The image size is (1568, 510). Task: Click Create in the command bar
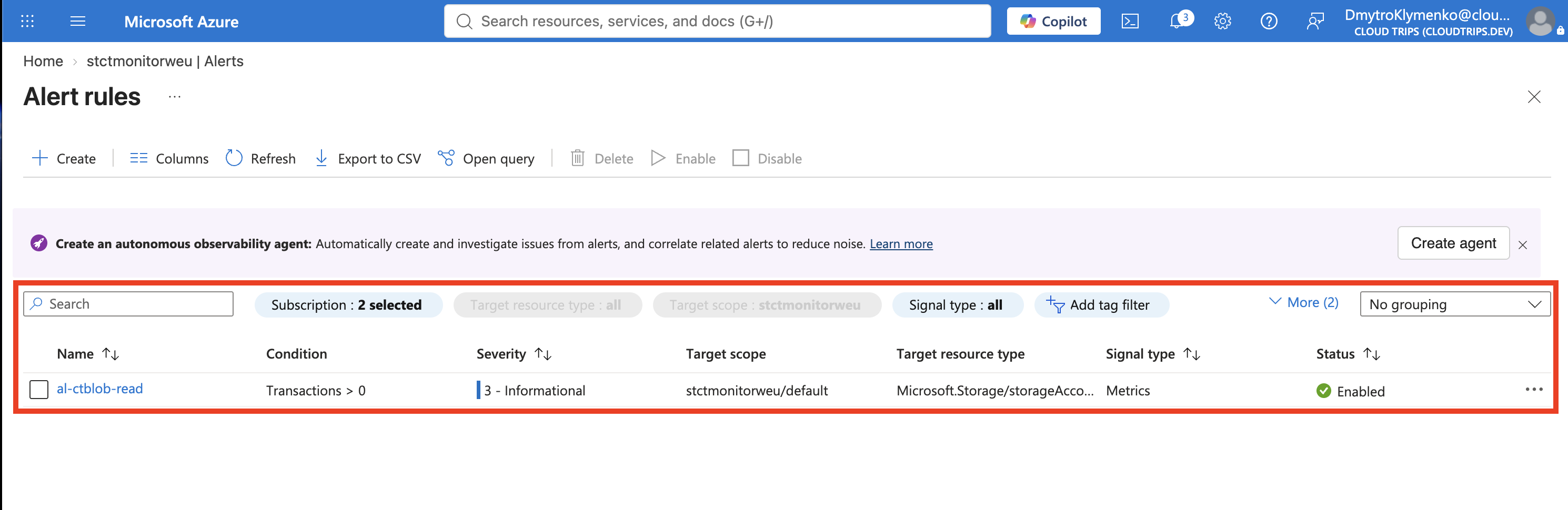point(64,158)
